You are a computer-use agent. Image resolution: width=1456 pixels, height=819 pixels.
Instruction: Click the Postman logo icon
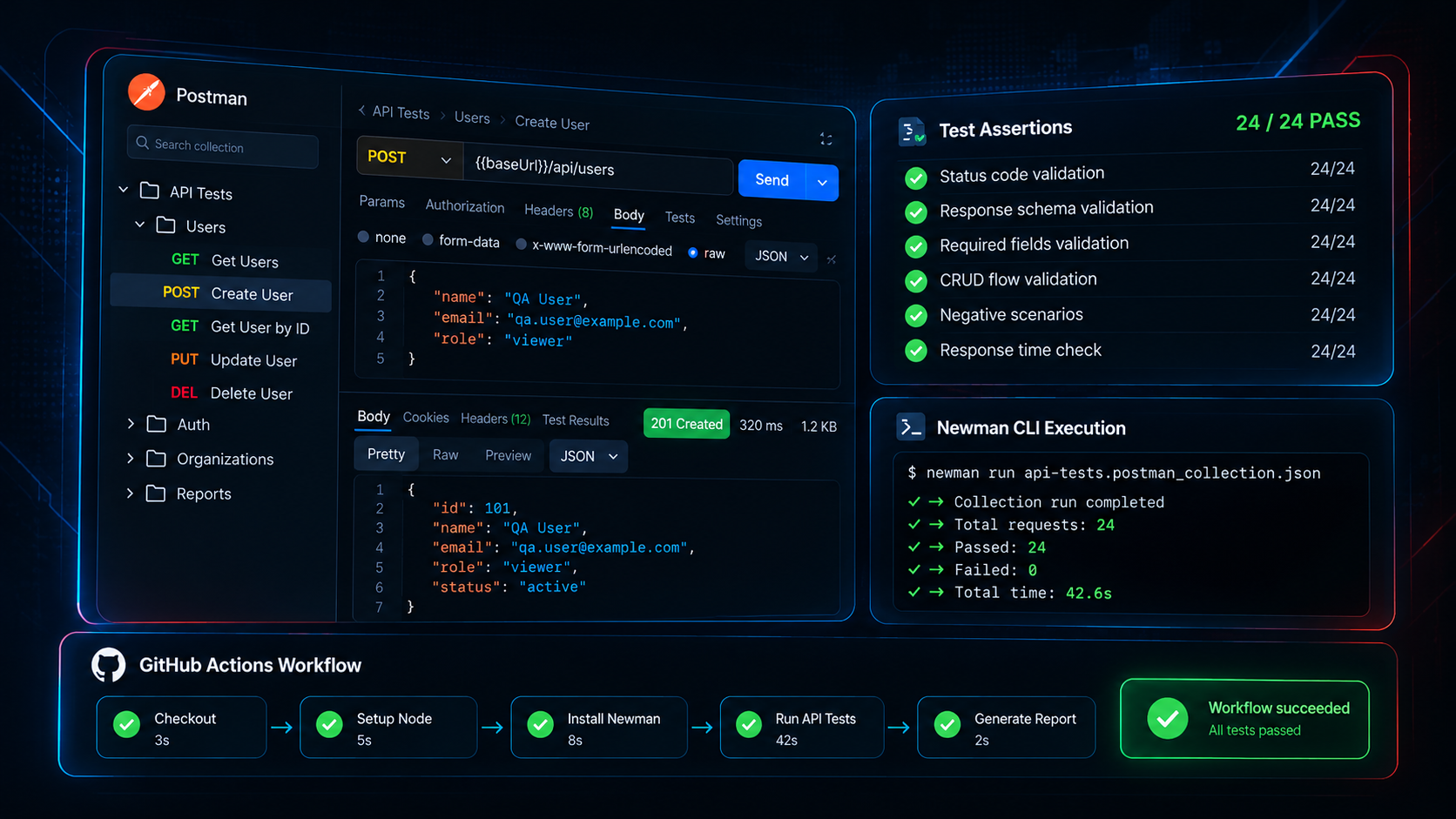point(146,92)
